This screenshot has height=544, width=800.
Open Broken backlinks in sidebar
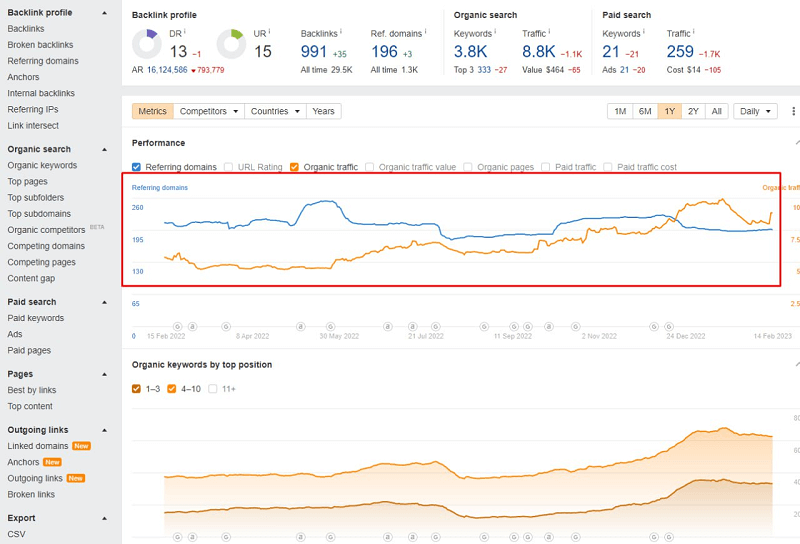coord(40,45)
